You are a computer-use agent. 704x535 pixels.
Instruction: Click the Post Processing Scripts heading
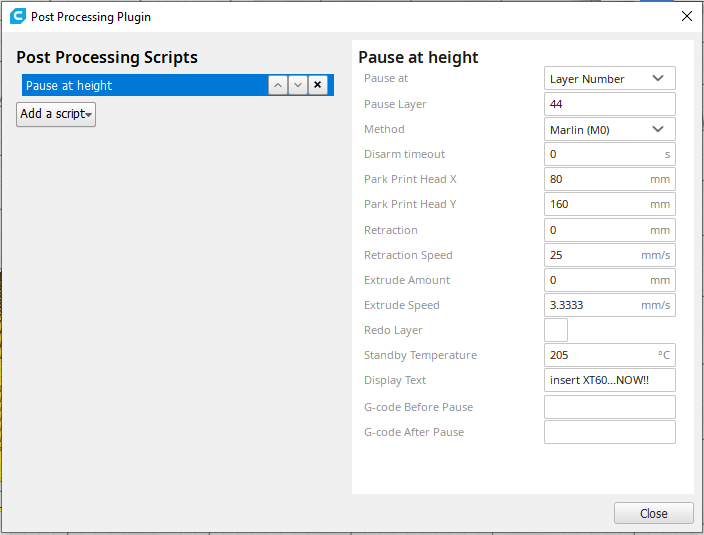pyautogui.click(x=107, y=57)
